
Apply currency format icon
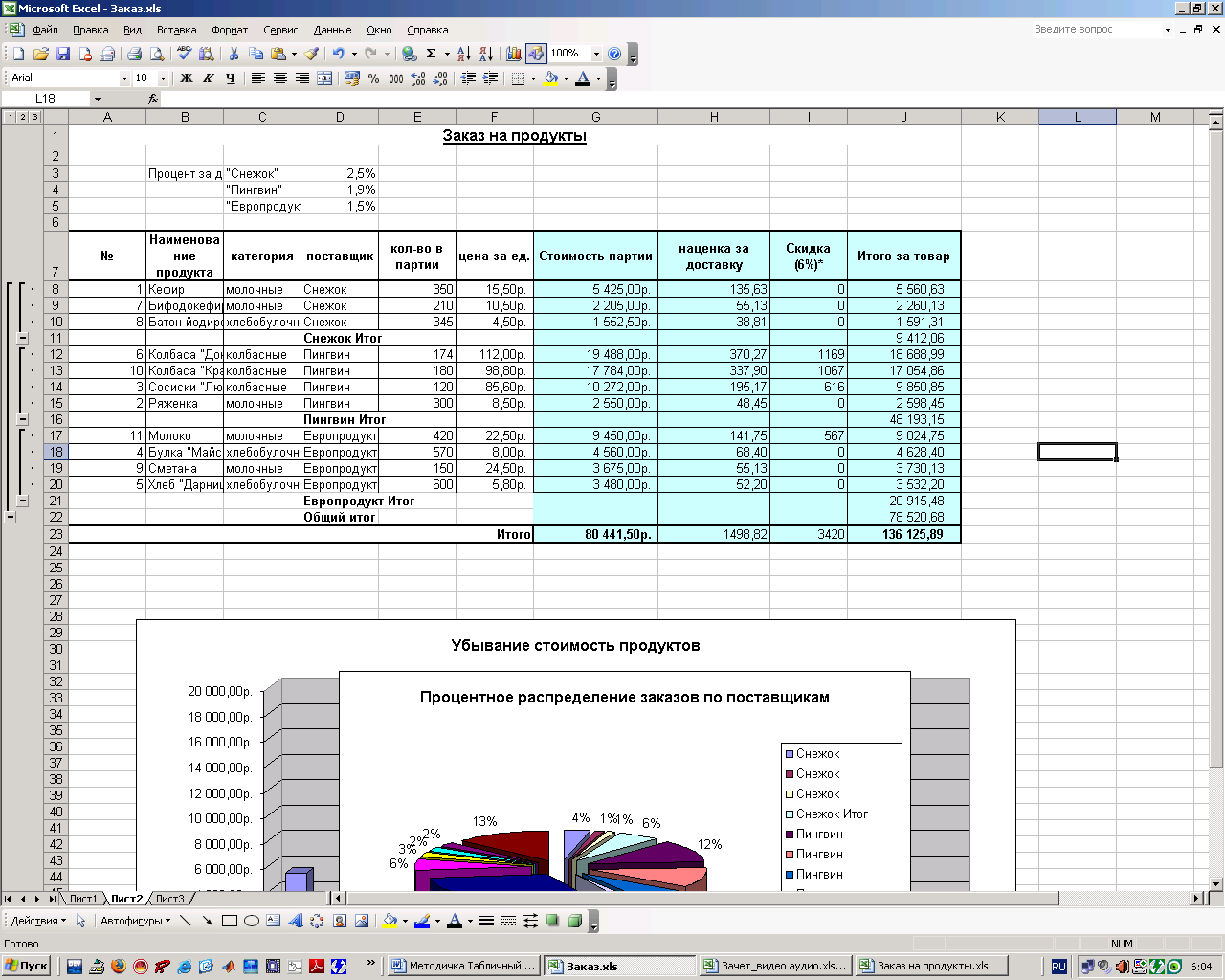(x=352, y=78)
